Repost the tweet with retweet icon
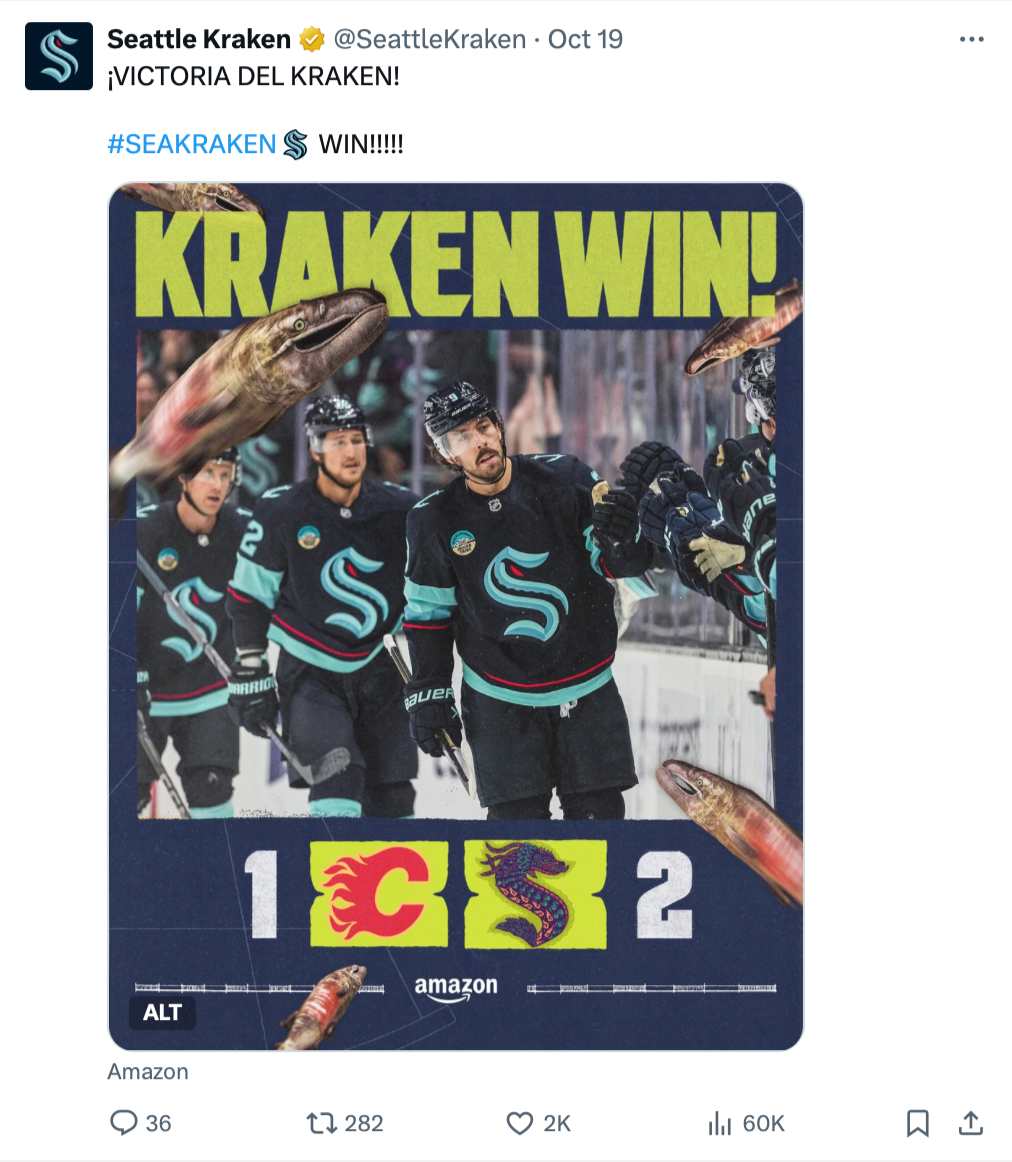The height and width of the screenshot is (1162, 1012). [322, 1123]
